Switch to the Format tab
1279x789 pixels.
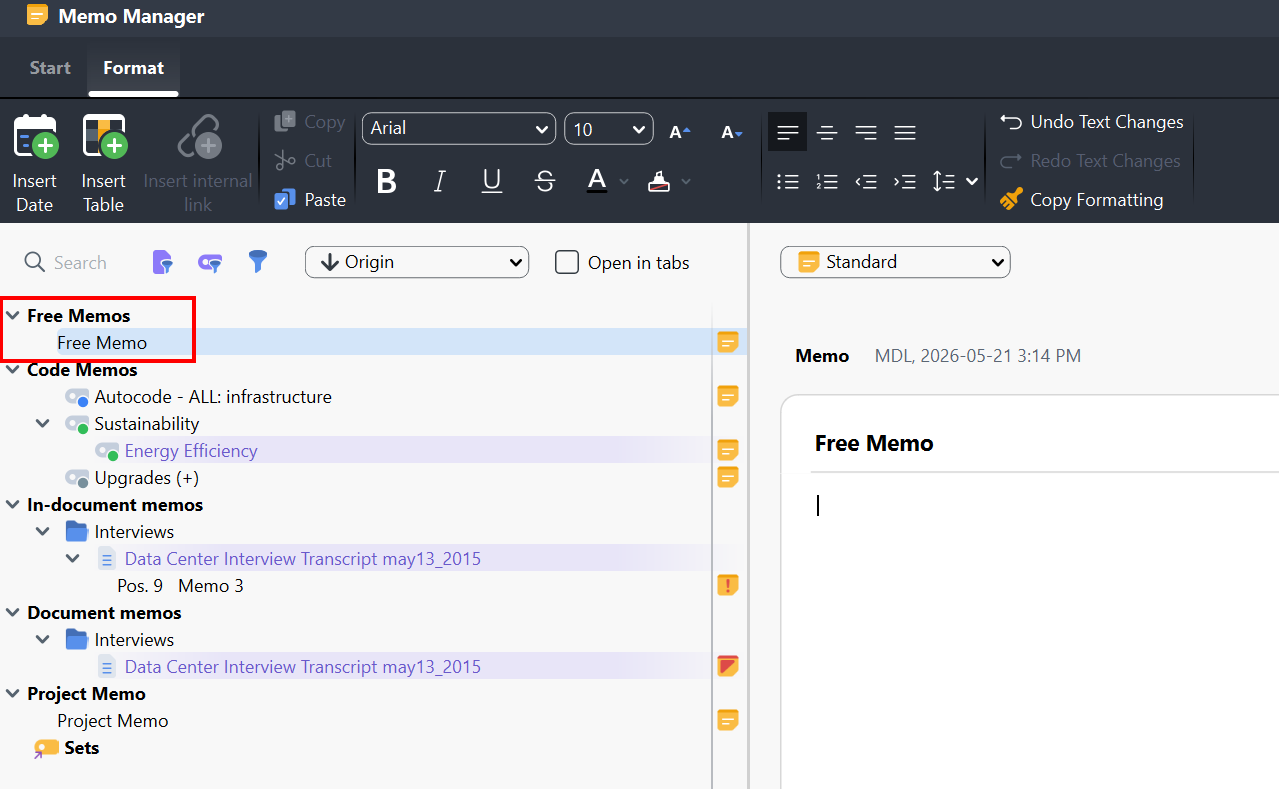point(133,68)
